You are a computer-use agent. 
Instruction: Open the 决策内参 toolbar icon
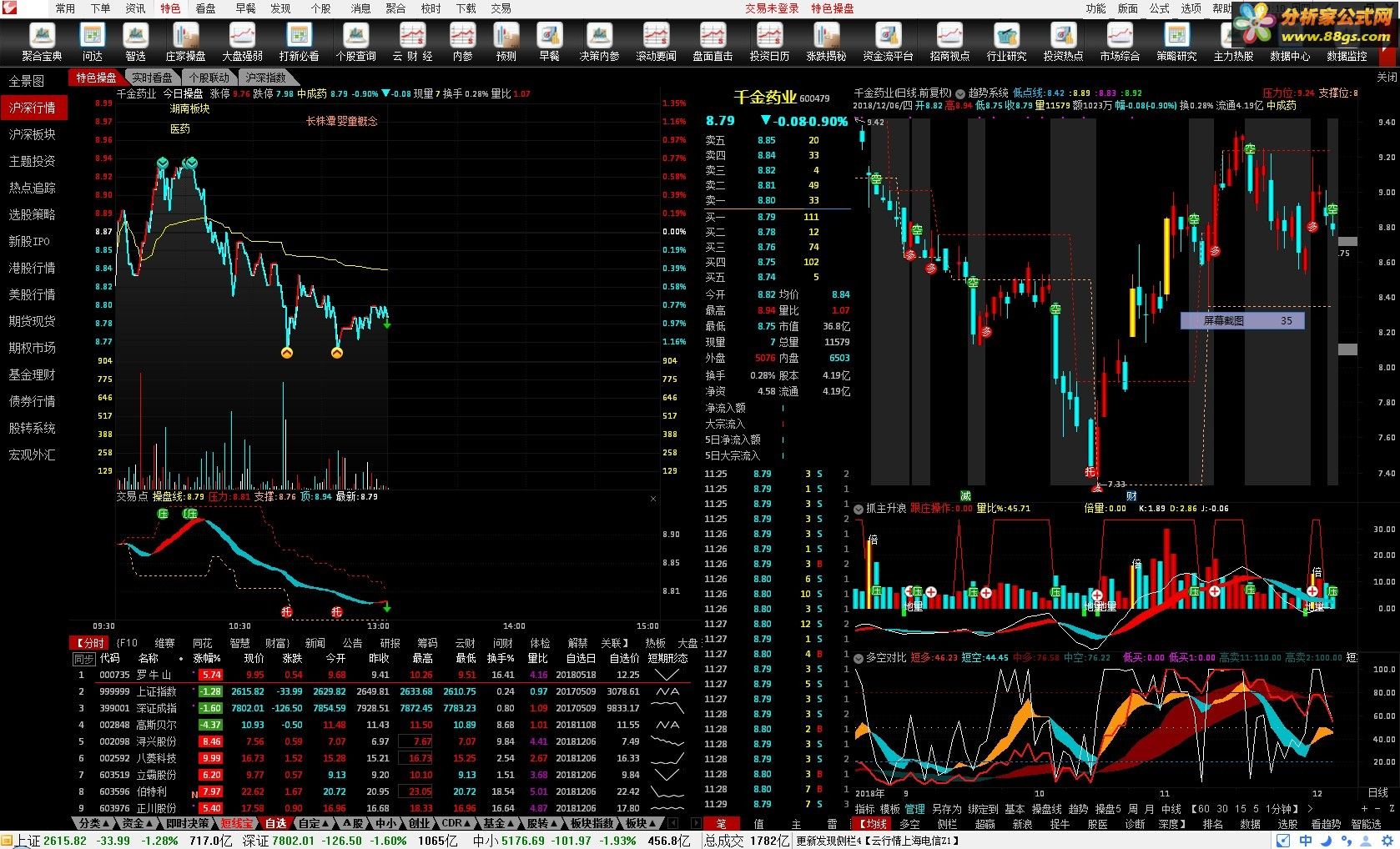[x=599, y=42]
